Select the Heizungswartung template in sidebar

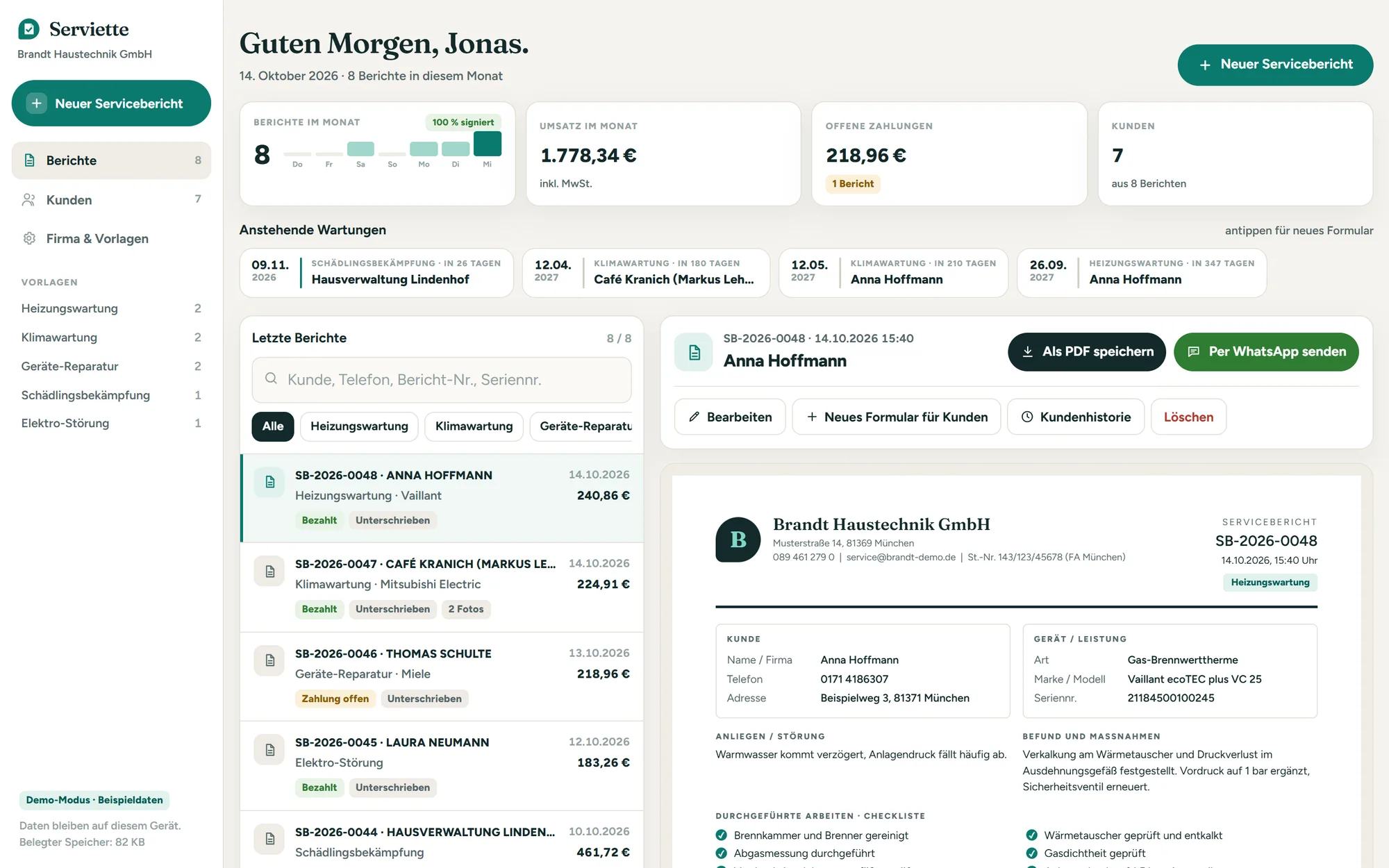(111, 308)
